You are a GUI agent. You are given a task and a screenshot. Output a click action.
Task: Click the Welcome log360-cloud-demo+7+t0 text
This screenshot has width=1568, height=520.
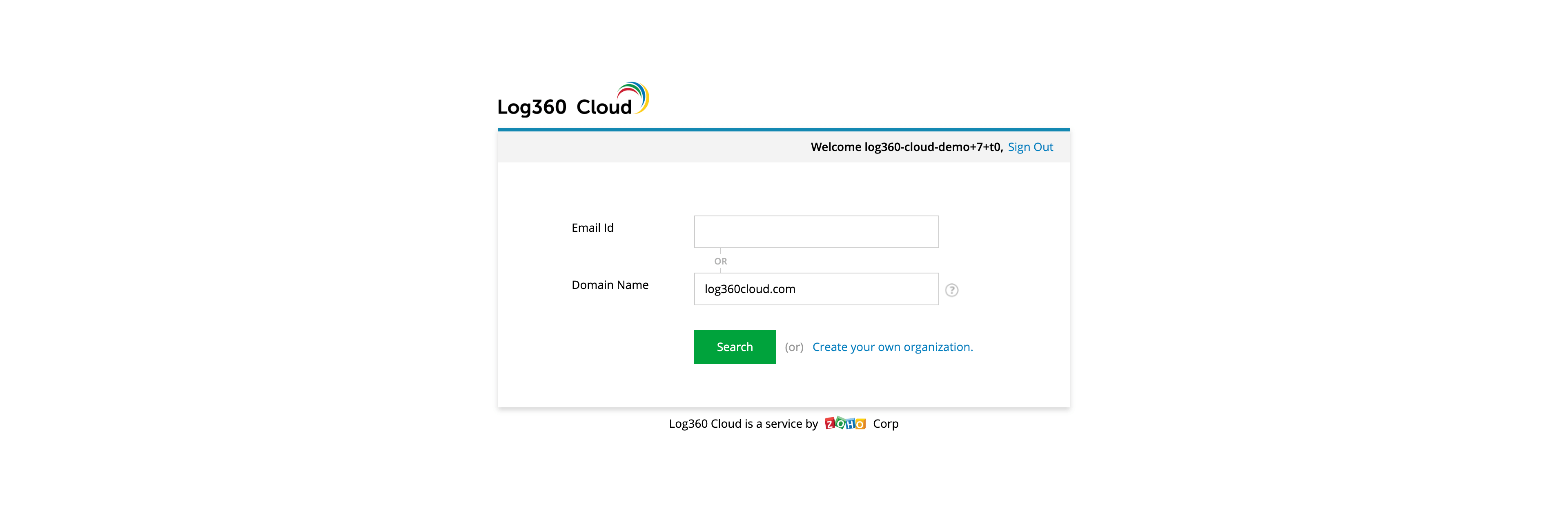[906, 147]
